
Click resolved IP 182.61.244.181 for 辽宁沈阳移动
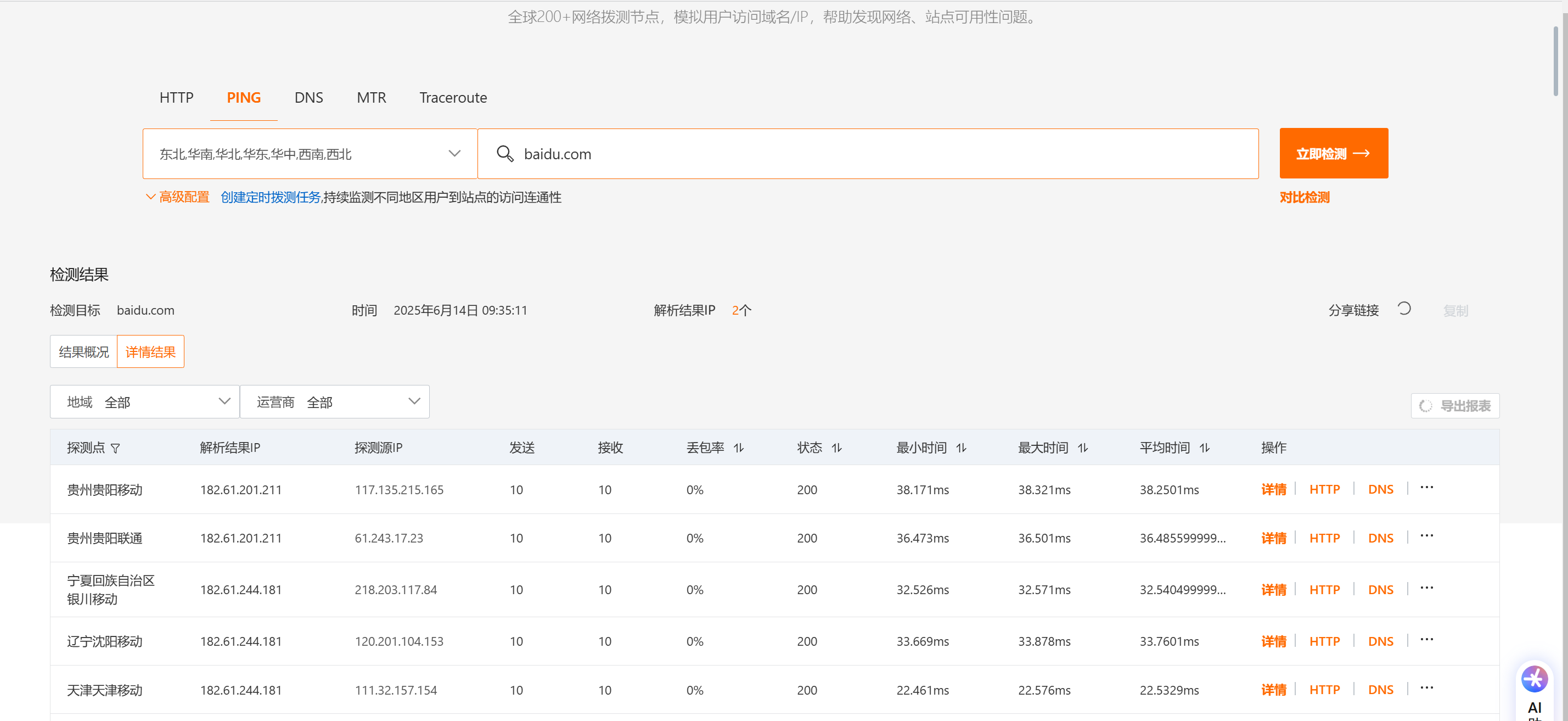241,641
